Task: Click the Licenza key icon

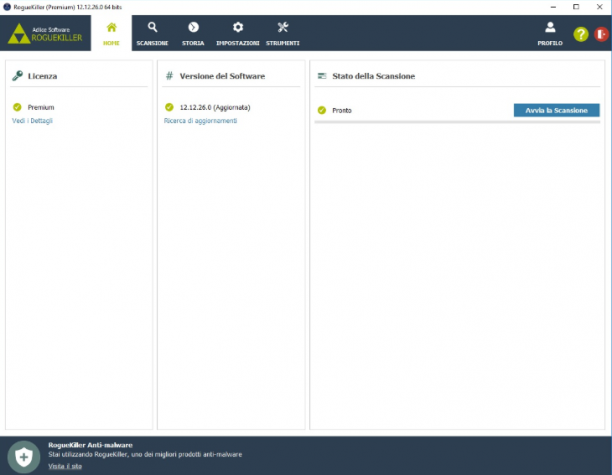Action: (x=17, y=76)
